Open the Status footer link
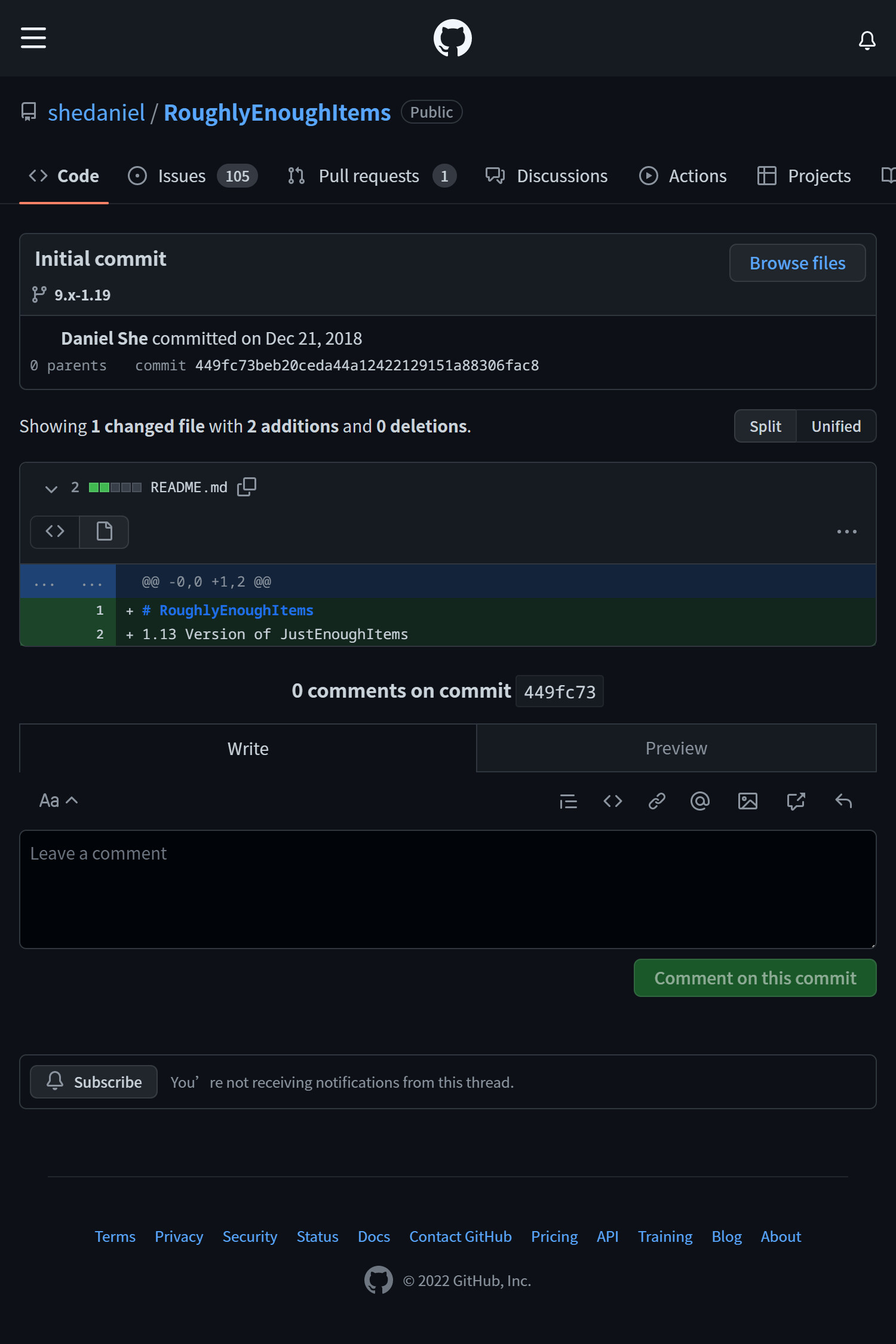 pos(318,1236)
